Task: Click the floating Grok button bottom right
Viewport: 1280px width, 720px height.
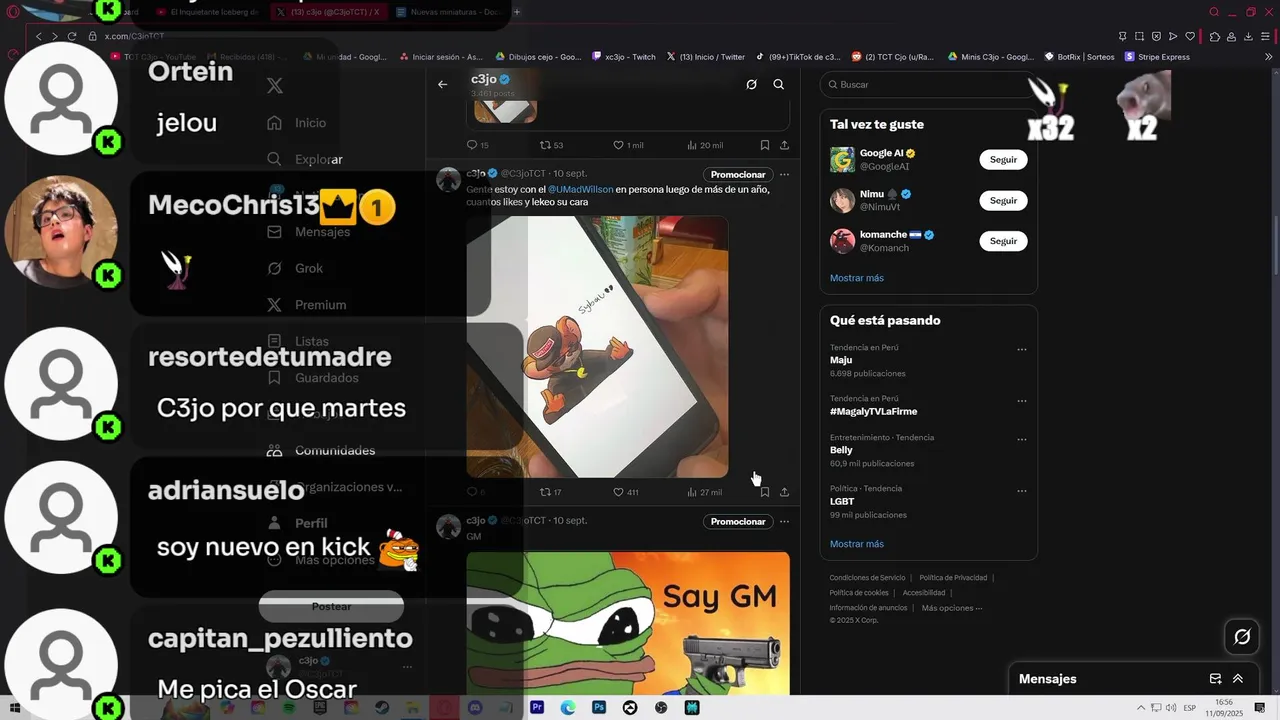Action: tap(1242, 636)
